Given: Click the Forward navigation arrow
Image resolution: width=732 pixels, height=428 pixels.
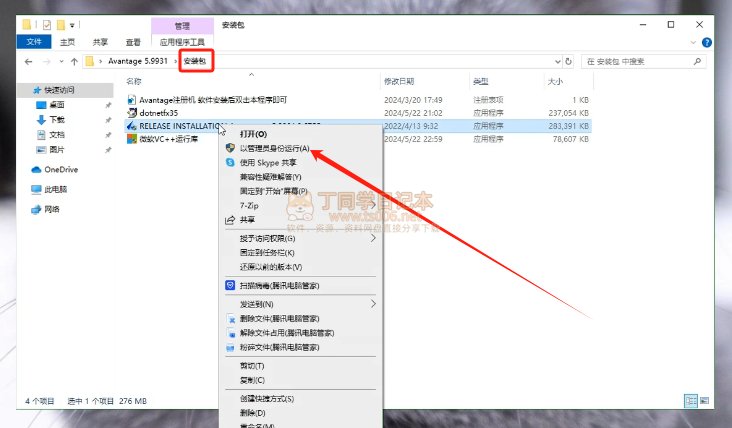Looking at the screenshot, I should tap(46, 62).
